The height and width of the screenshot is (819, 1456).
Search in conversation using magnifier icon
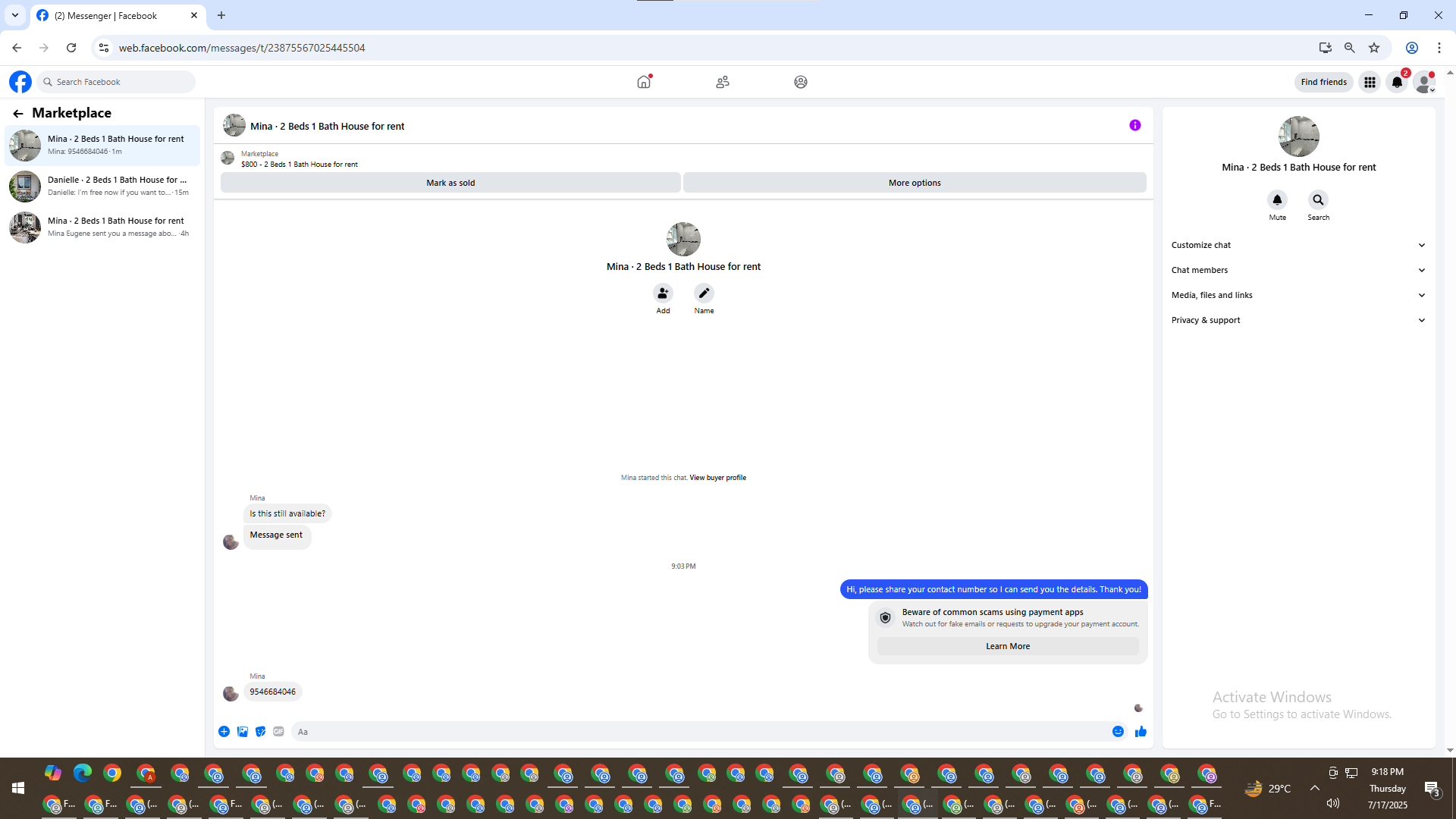tap(1318, 199)
